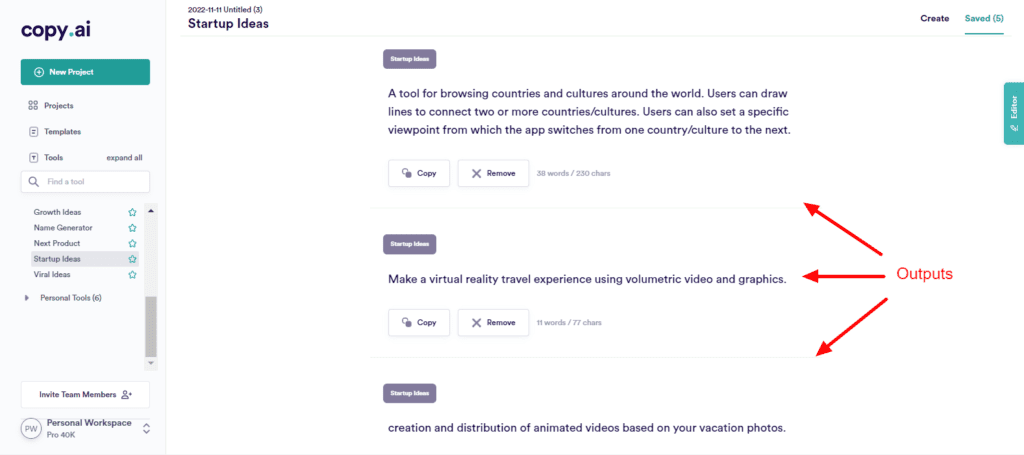1024x455 pixels.
Task: Click the tool list scrollbar down arrow
Action: [151, 362]
